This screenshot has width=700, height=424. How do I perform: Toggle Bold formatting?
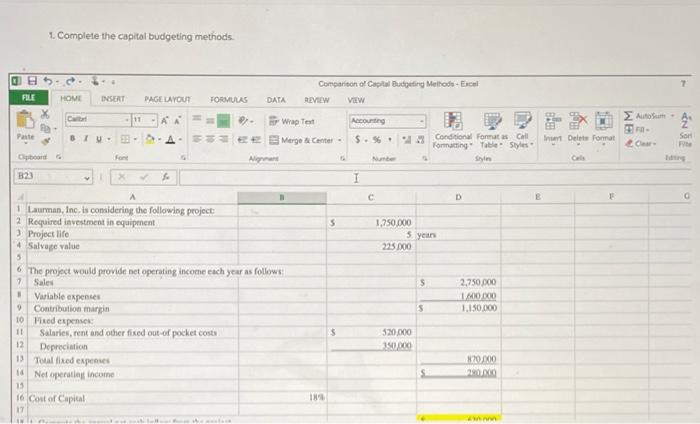point(72,139)
